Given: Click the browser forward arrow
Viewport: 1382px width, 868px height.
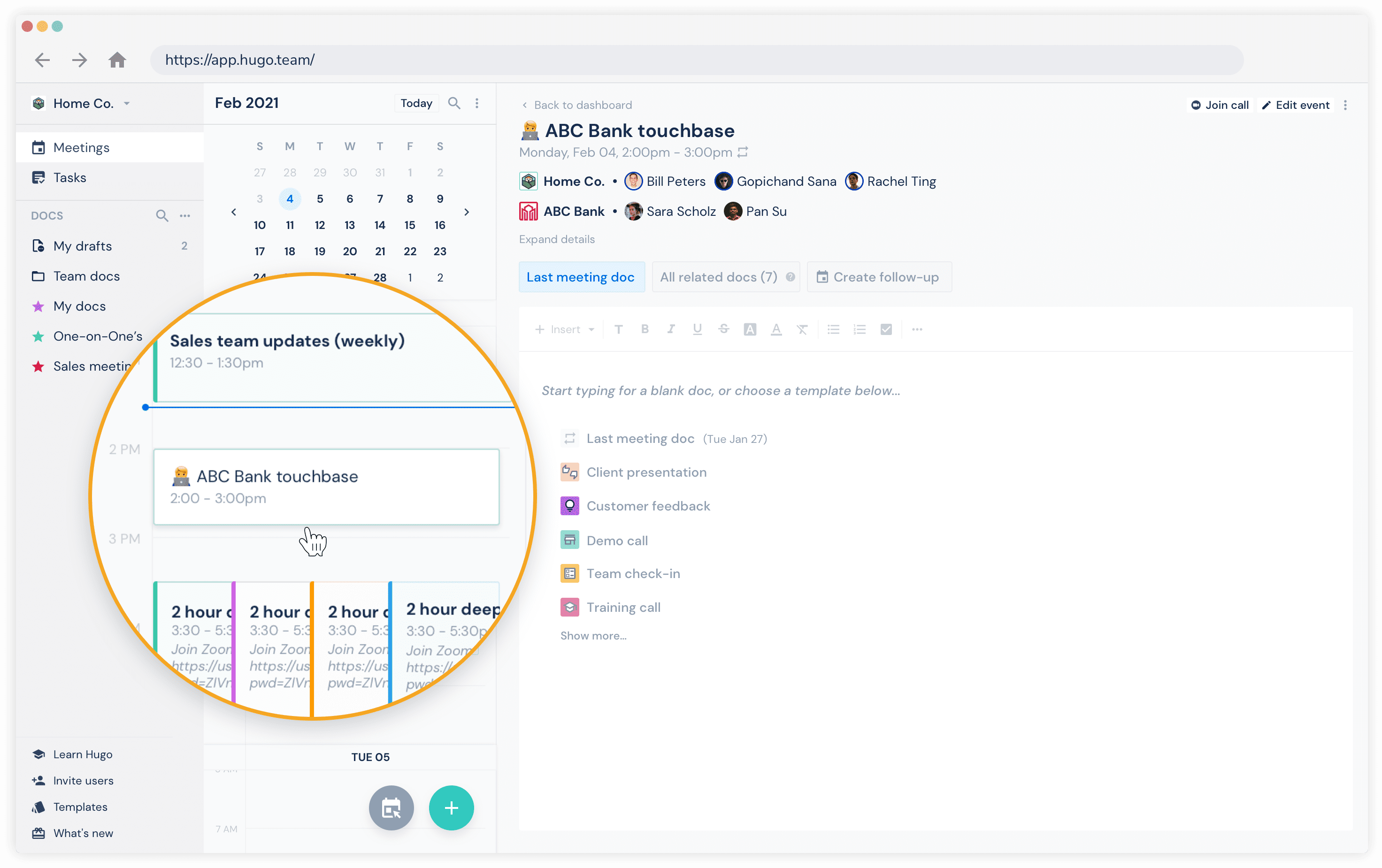Looking at the screenshot, I should 80,60.
